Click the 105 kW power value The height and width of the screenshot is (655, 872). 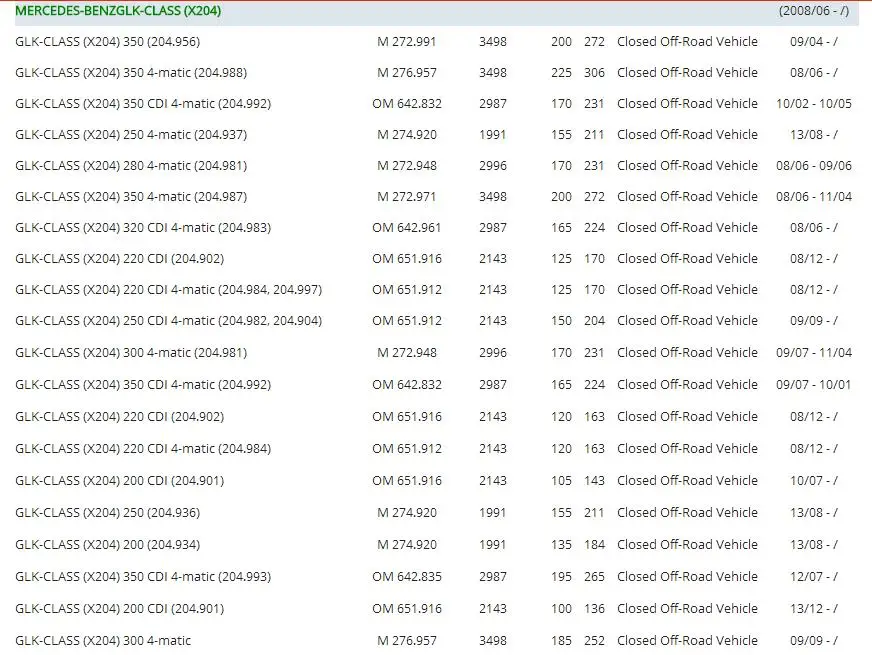(561, 481)
